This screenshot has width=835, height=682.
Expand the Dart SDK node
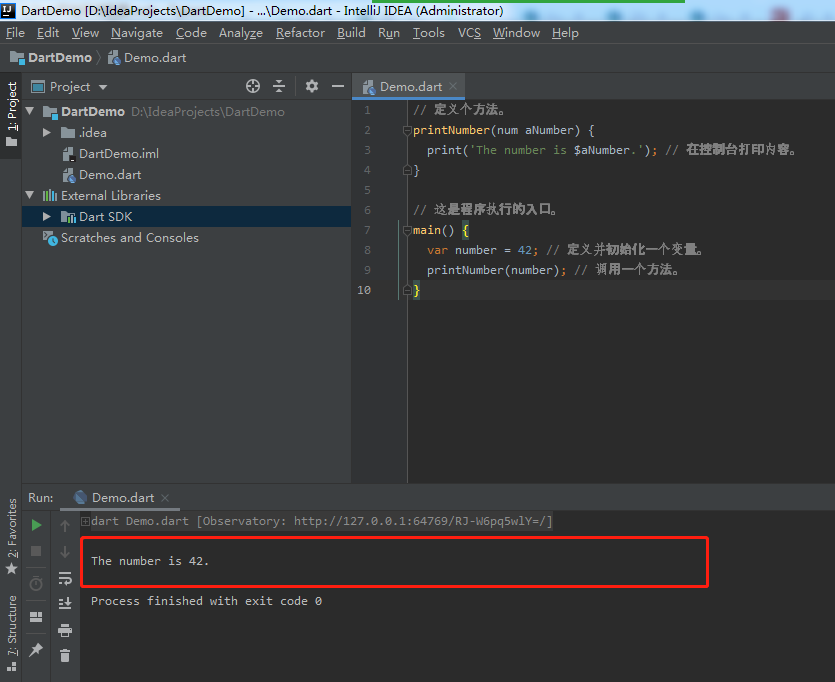47,217
